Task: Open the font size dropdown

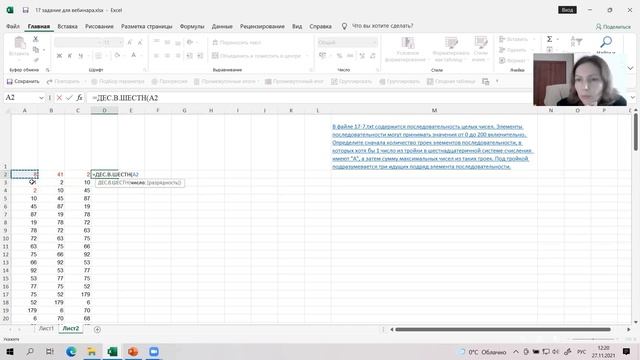Action: 120,42
